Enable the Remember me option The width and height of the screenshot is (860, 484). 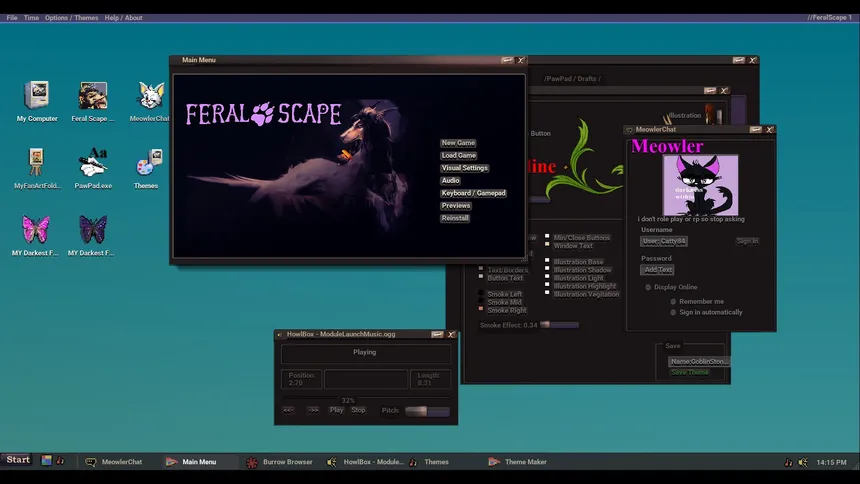(x=673, y=301)
